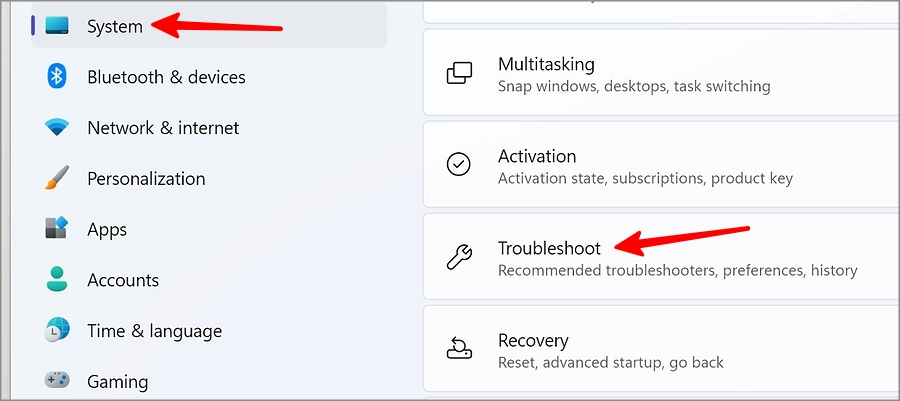Open Recovery reset options card

click(661, 348)
